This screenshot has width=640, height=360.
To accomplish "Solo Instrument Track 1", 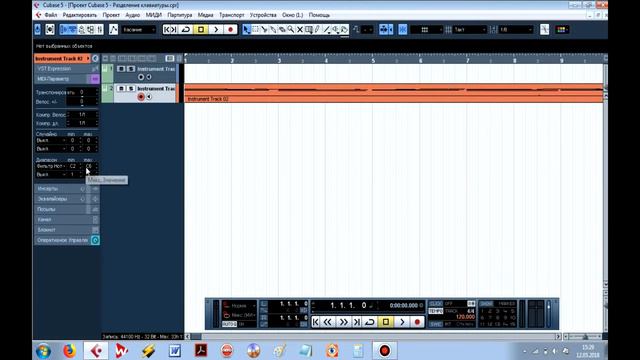I will [x=131, y=69].
